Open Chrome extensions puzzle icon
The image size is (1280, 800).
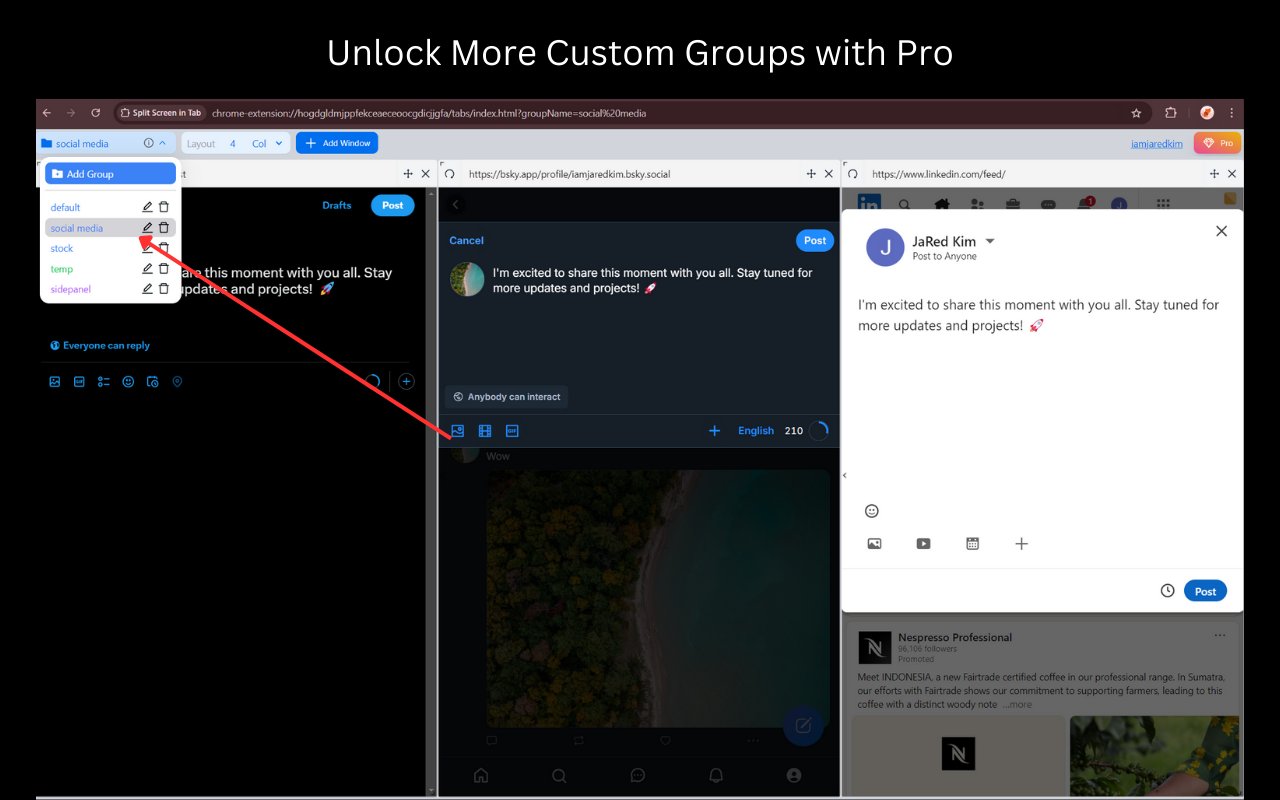[x=1171, y=113]
